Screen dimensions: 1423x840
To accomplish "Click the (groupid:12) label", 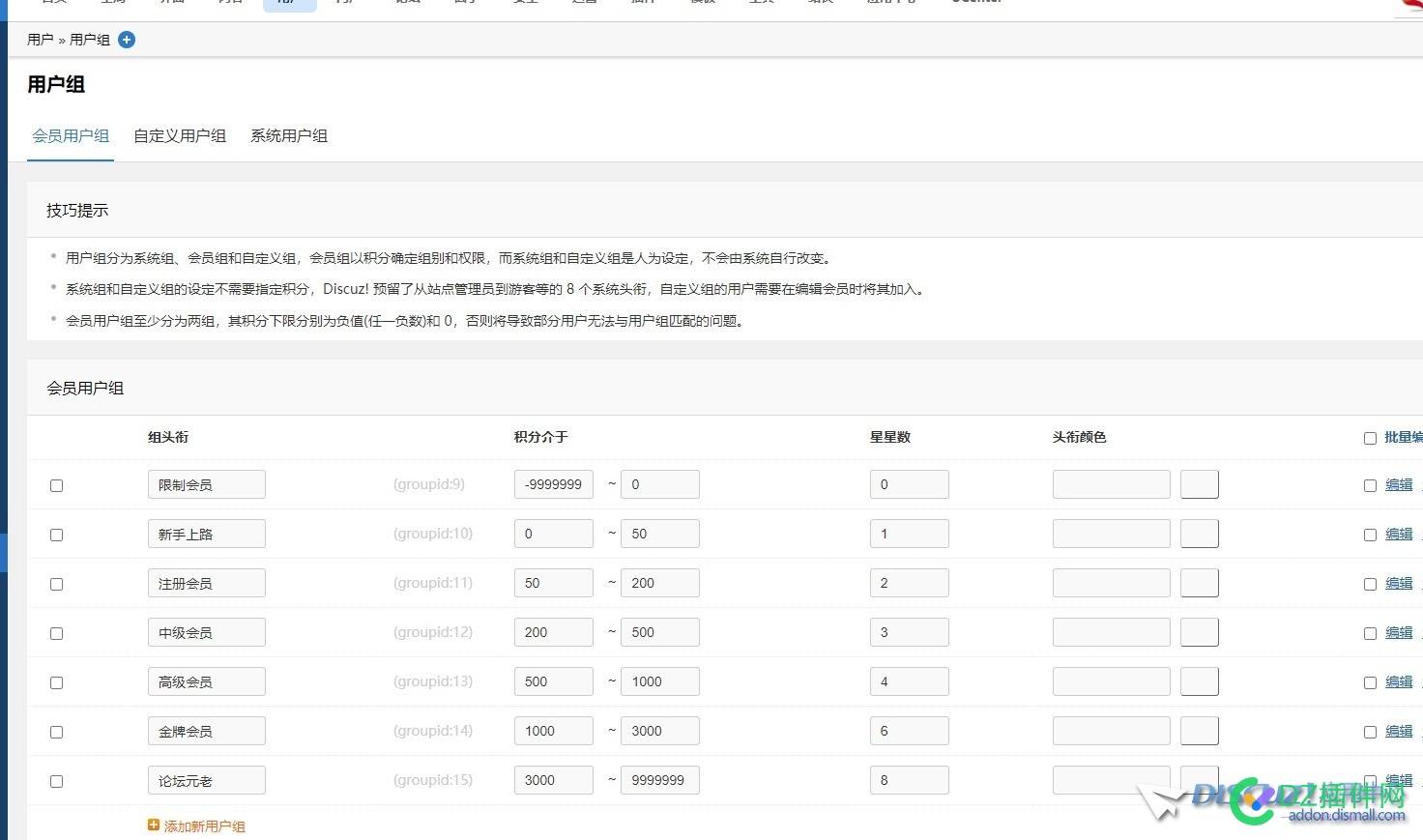I will (433, 632).
